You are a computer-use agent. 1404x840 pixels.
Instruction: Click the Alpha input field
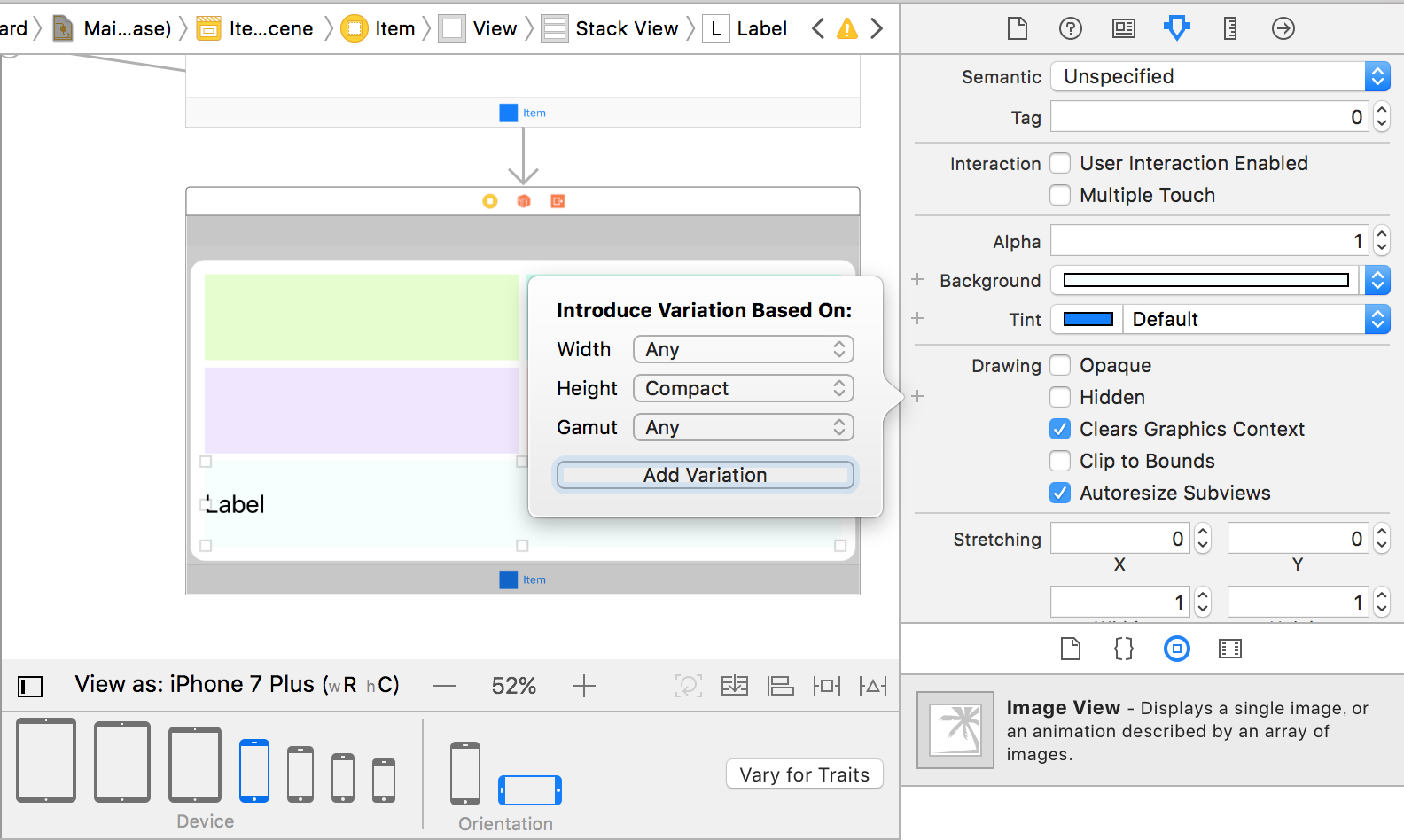[x=1210, y=241]
